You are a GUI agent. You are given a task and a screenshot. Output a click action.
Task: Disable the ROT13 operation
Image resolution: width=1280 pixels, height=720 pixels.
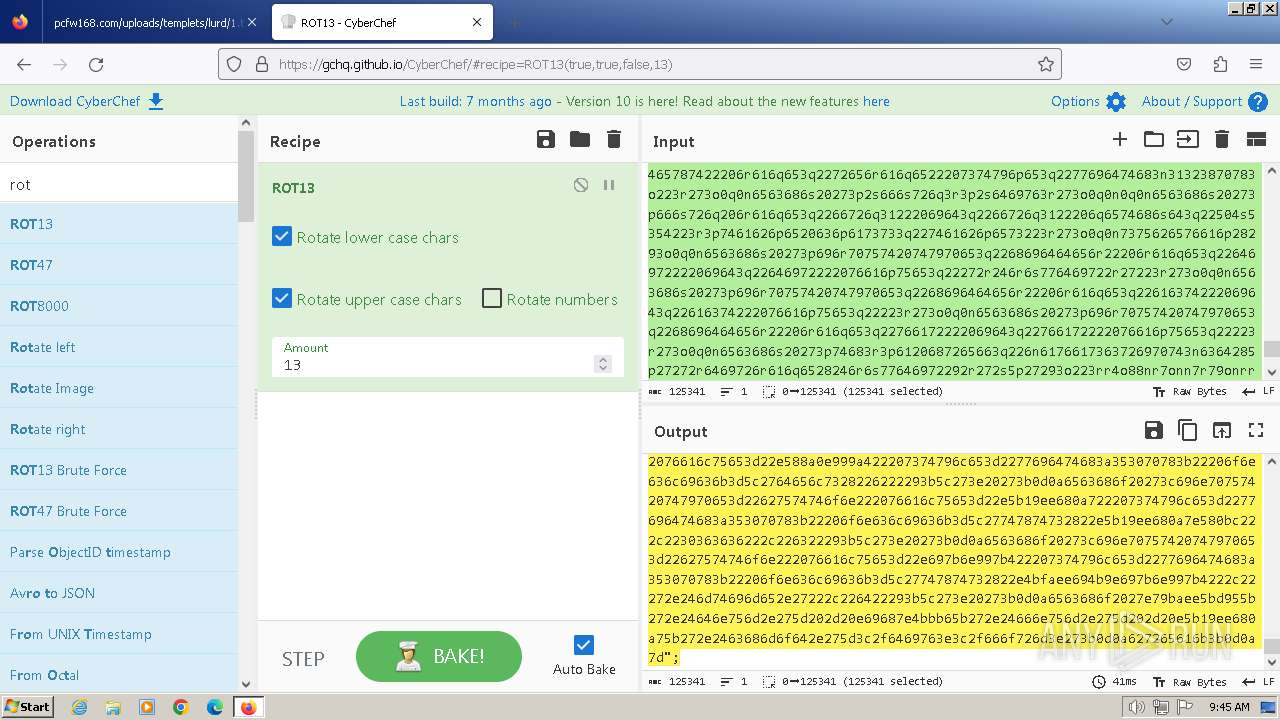tap(581, 185)
